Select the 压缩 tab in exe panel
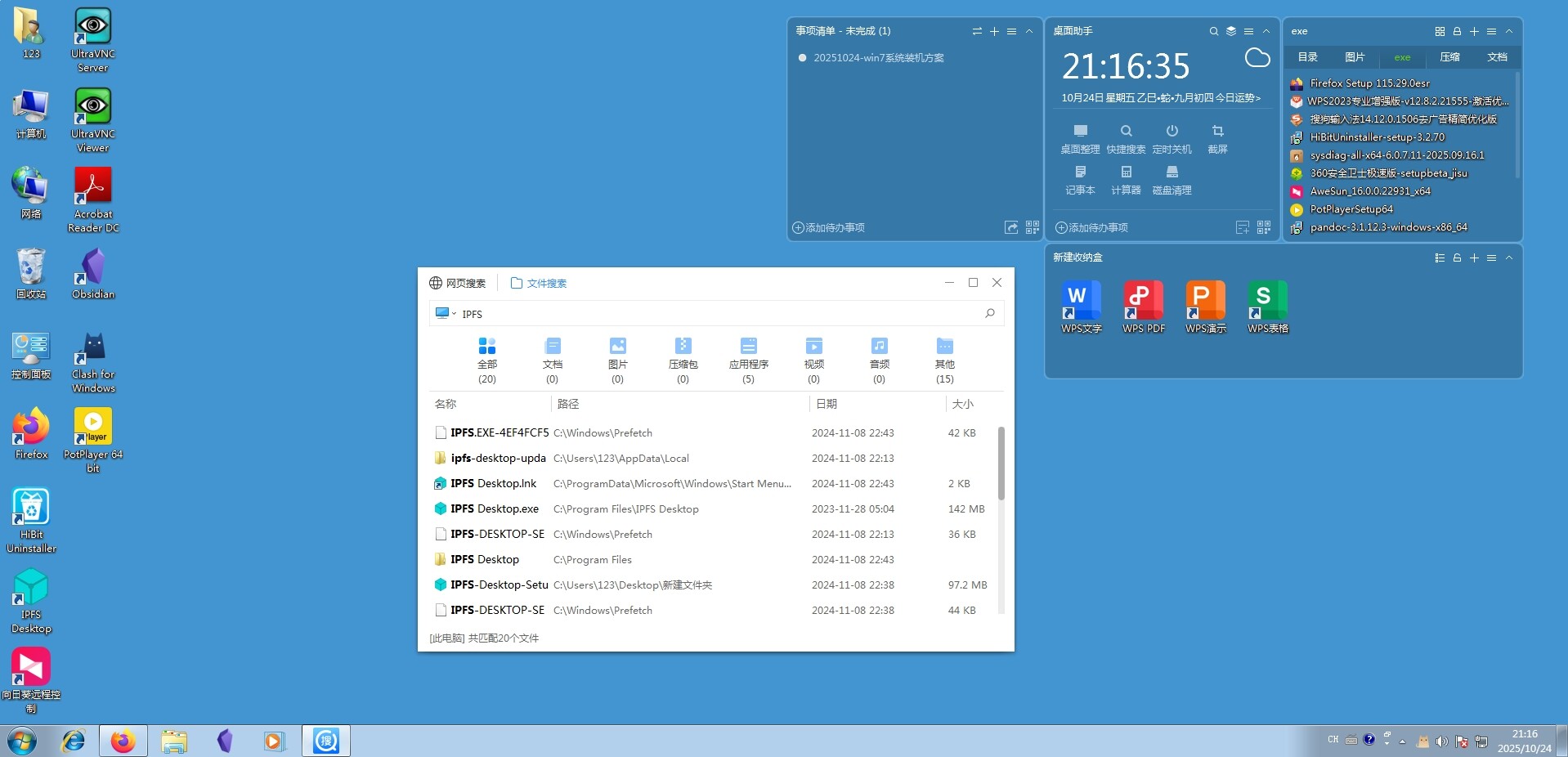 pyautogui.click(x=1449, y=57)
